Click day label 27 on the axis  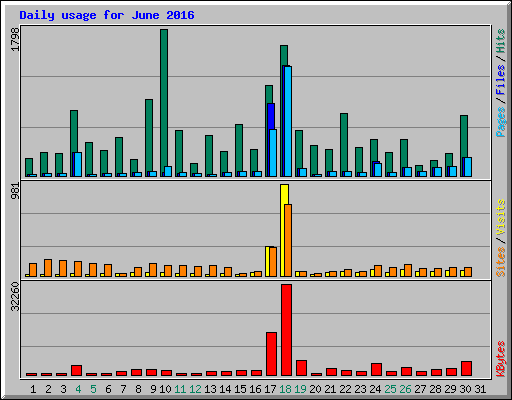(420, 389)
